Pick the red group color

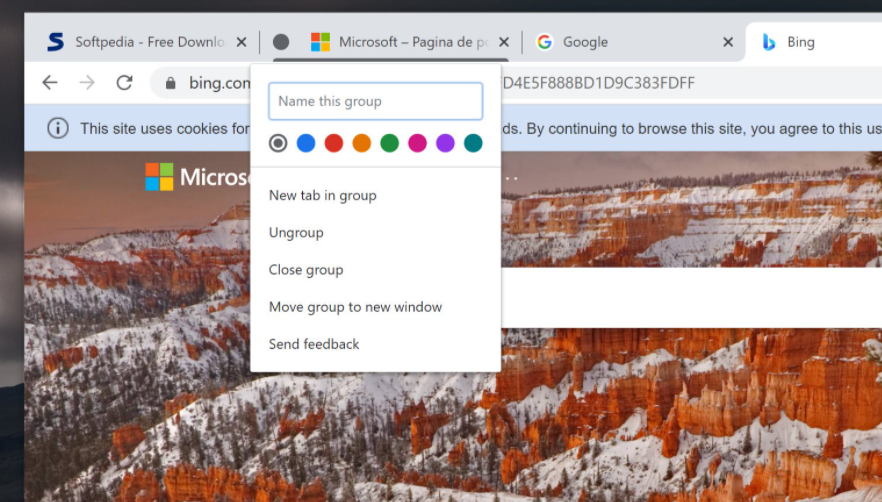[334, 143]
